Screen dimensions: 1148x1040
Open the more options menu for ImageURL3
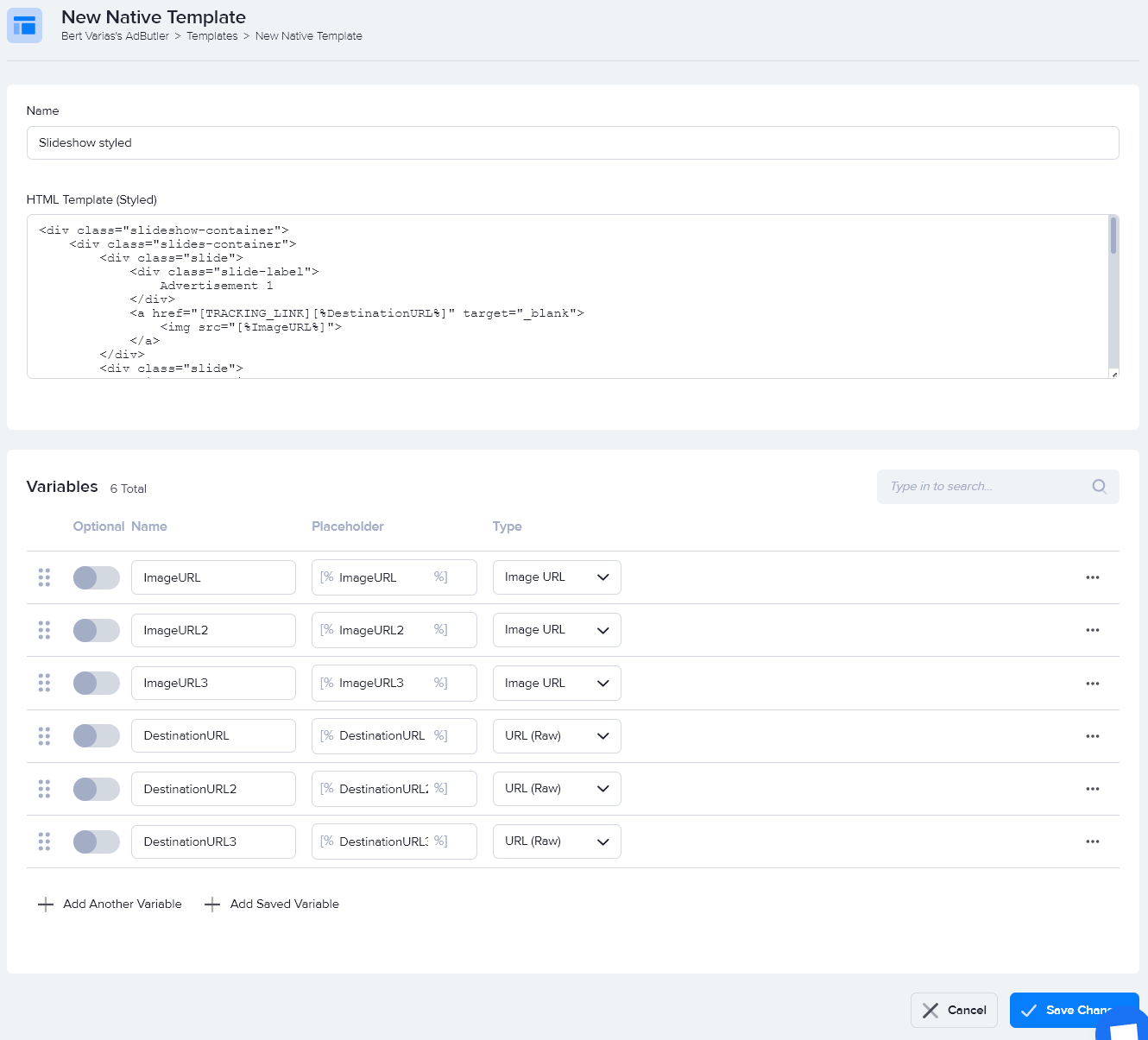1093,684
